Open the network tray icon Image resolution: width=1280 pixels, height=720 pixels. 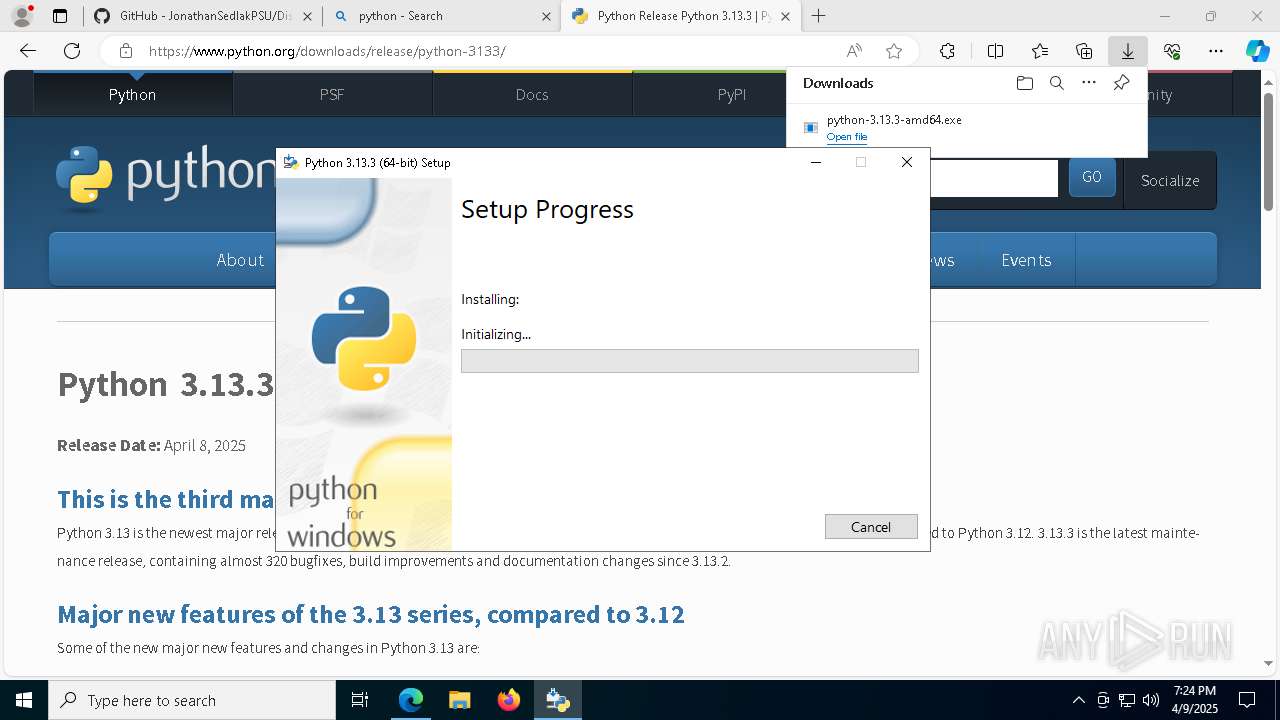1127,700
